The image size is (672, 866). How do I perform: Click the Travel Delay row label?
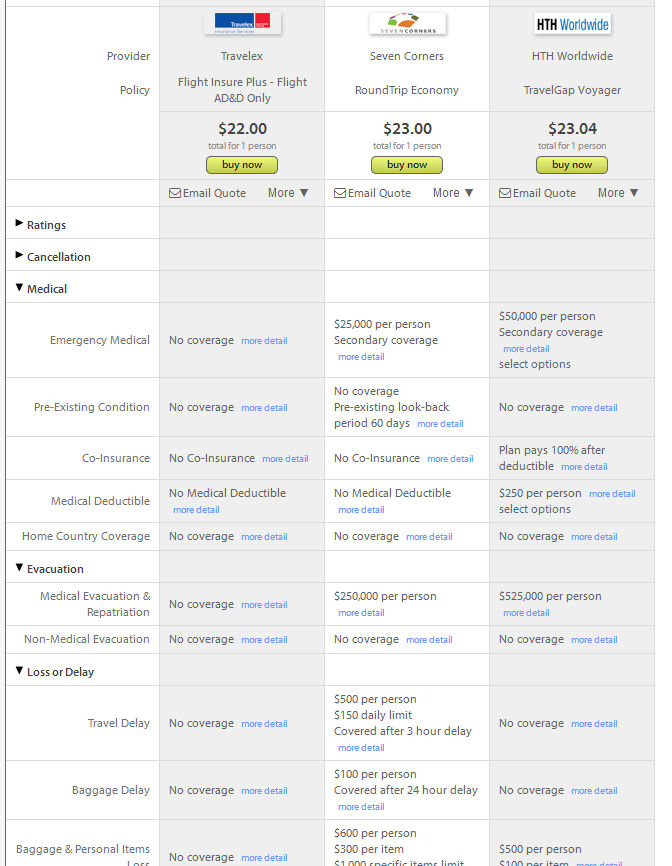click(x=119, y=723)
